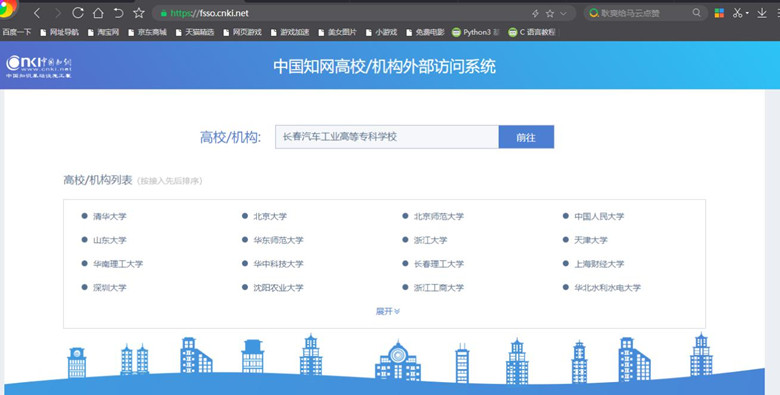Open the 天猫精选 bookmark
The width and height of the screenshot is (780, 395).
click(x=195, y=32)
